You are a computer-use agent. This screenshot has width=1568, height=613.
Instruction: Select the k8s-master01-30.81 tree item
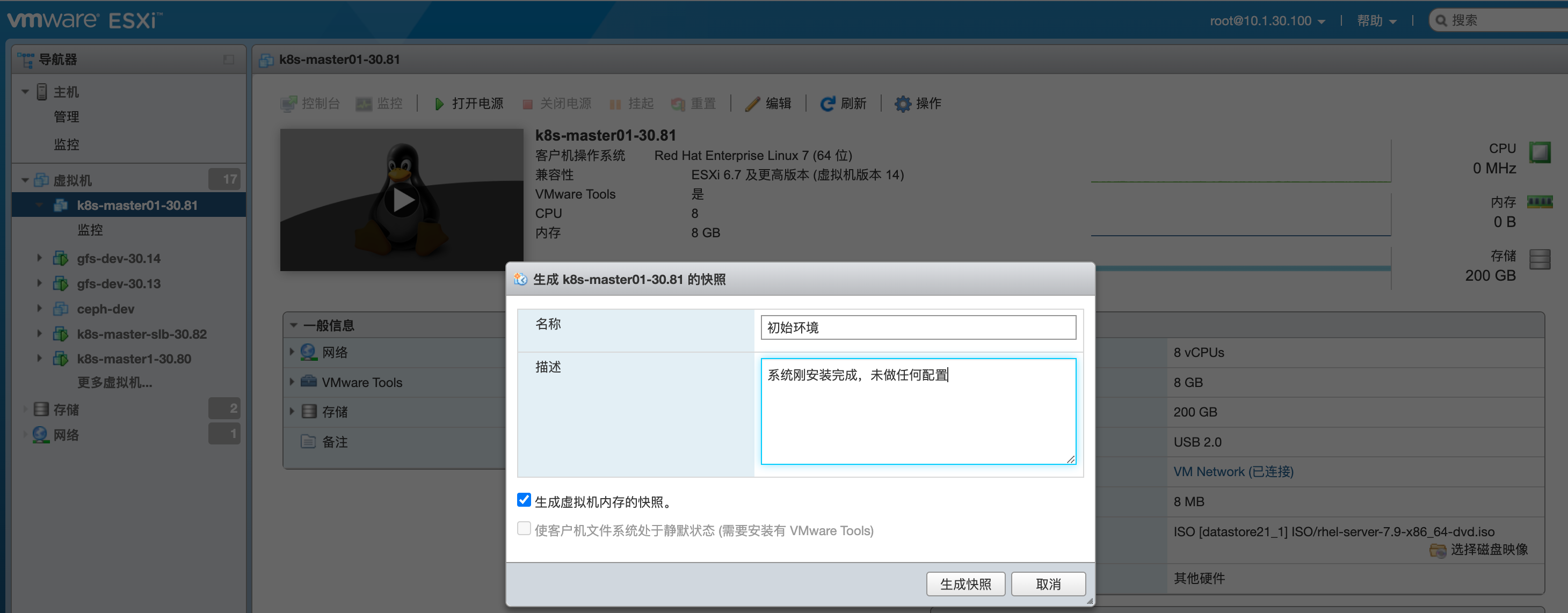click(x=129, y=205)
